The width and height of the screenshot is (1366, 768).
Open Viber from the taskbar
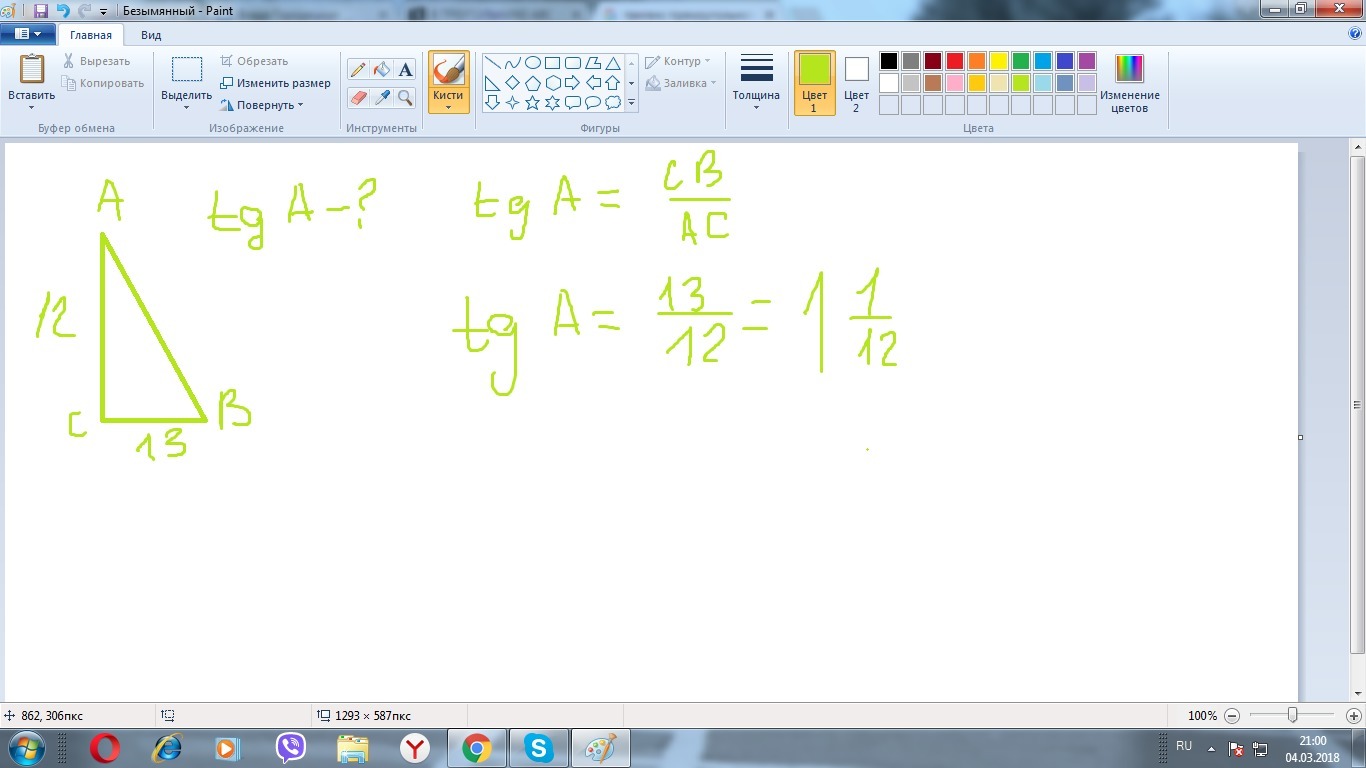pos(291,748)
